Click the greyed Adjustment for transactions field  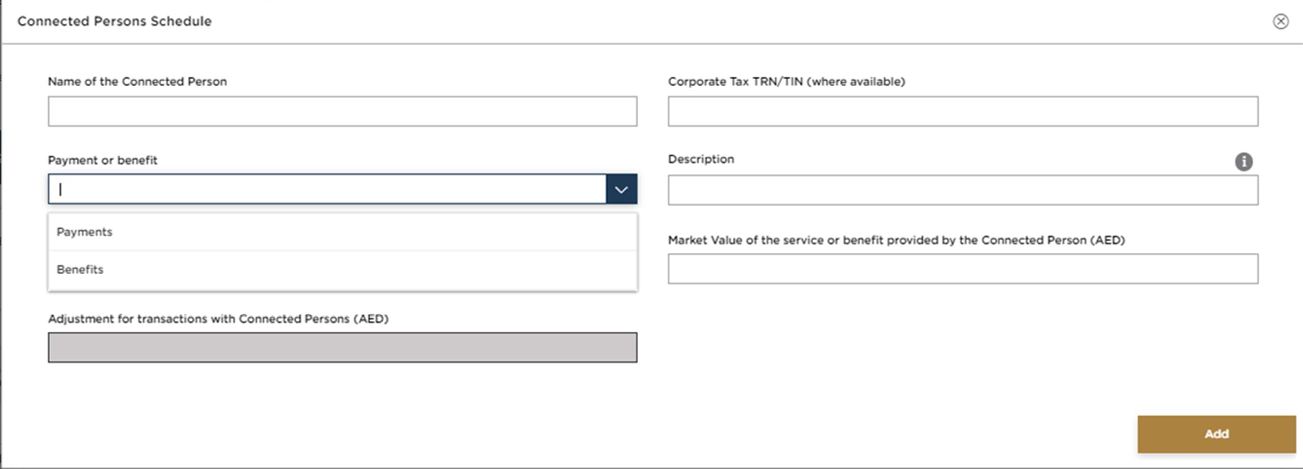(342, 347)
